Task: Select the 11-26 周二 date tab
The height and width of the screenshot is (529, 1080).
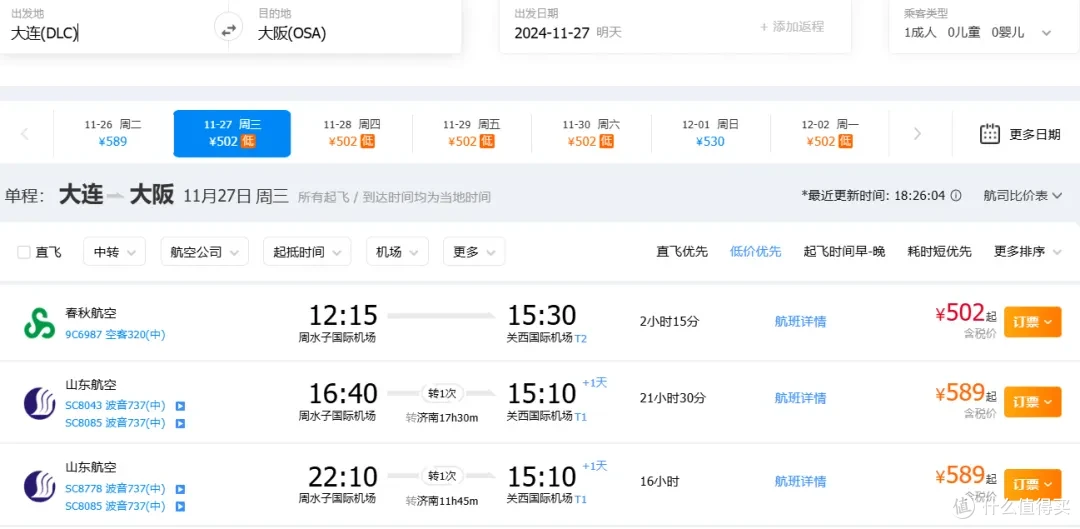Action: point(113,134)
